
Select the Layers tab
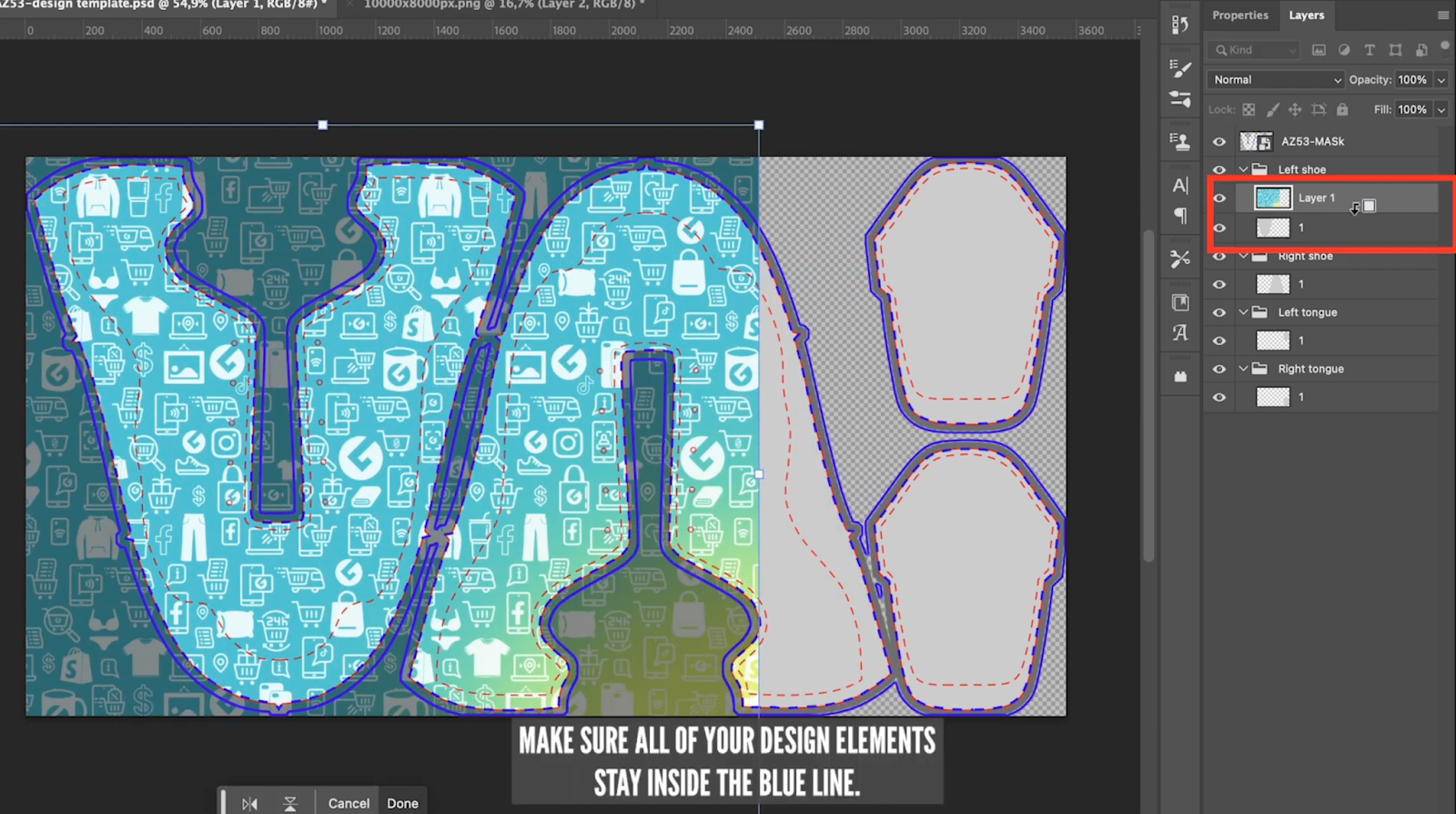[1306, 15]
